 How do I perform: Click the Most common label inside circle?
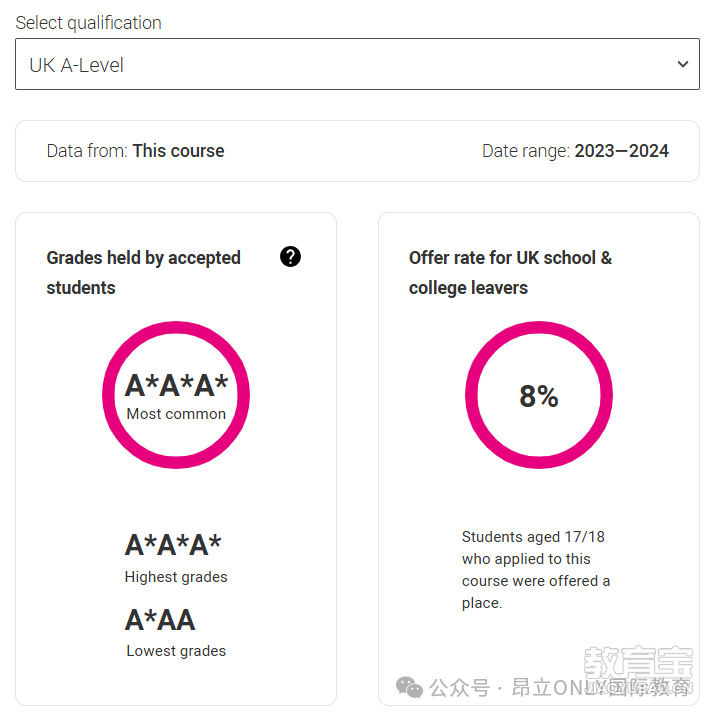click(x=176, y=414)
